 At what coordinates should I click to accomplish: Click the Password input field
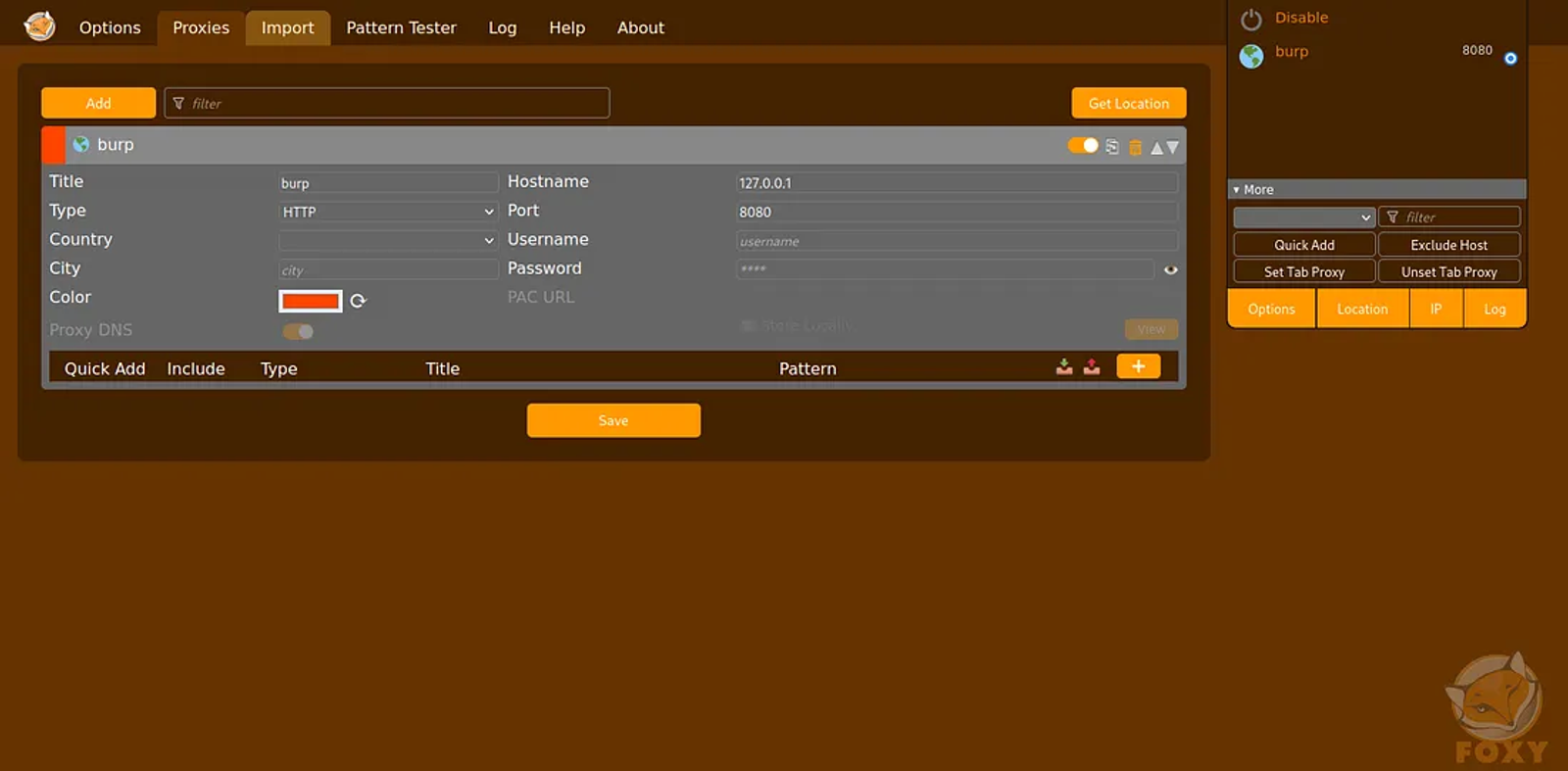pyautogui.click(x=945, y=268)
